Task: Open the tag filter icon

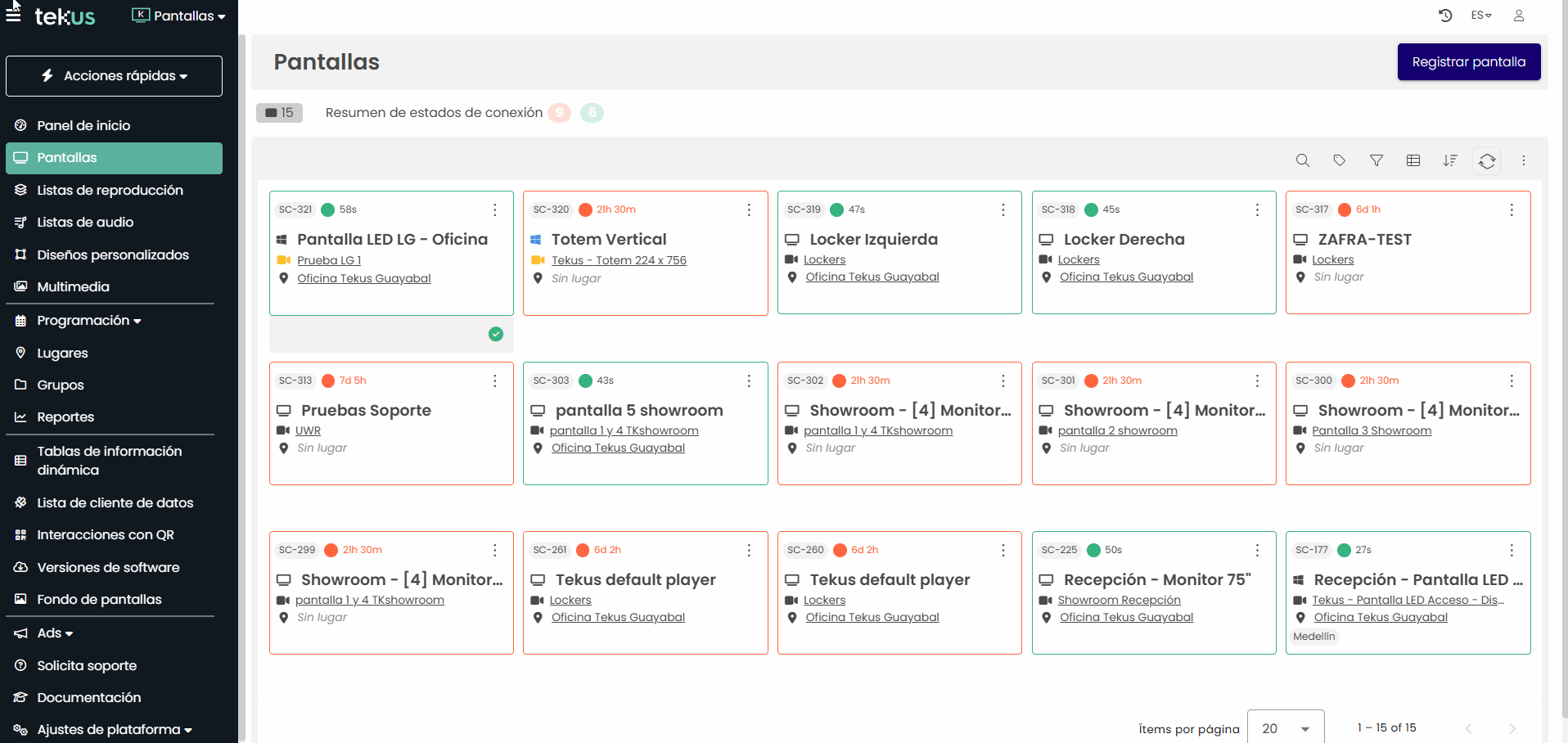Action: click(1339, 160)
